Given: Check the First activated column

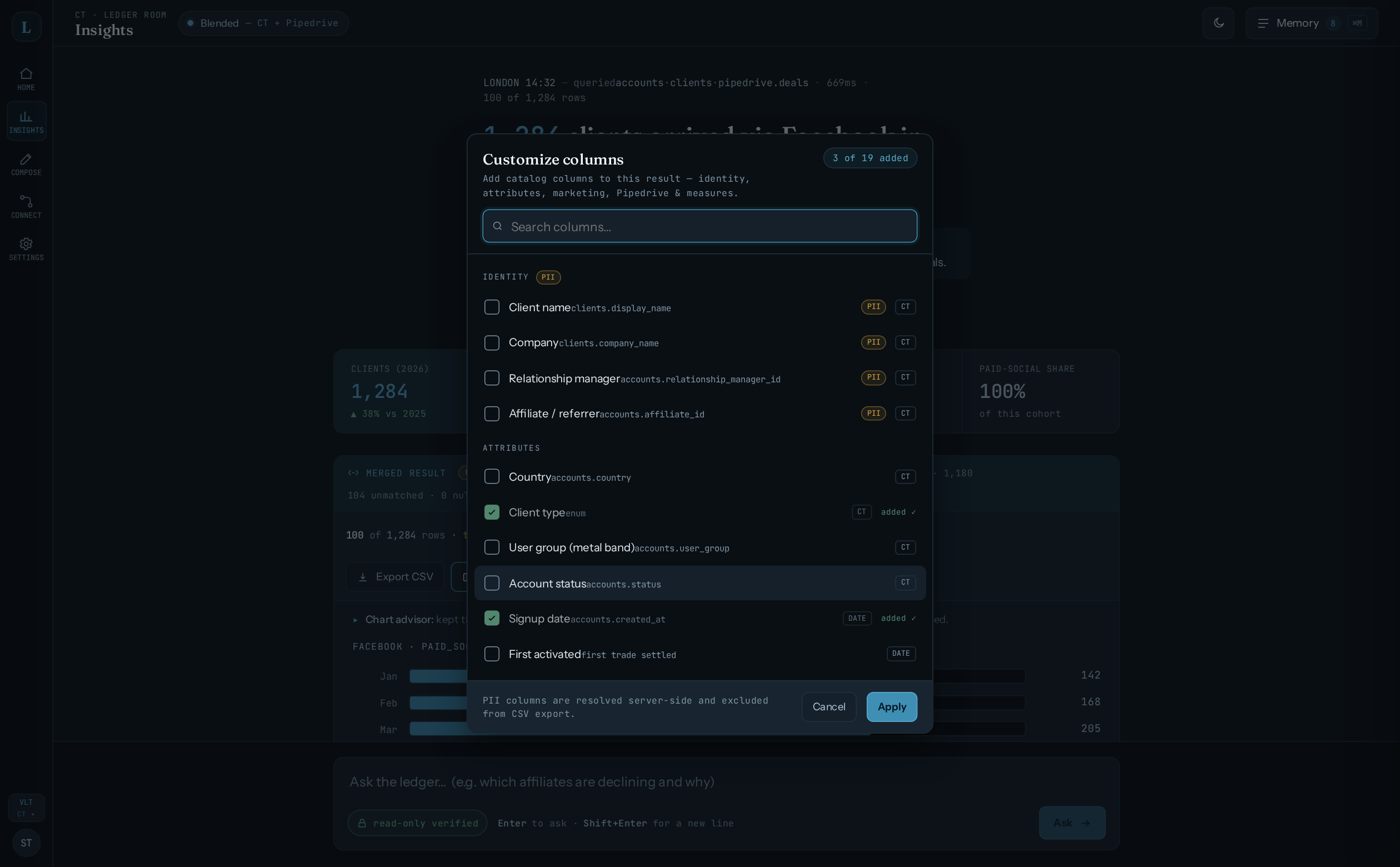Looking at the screenshot, I should (x=492, y=654).
